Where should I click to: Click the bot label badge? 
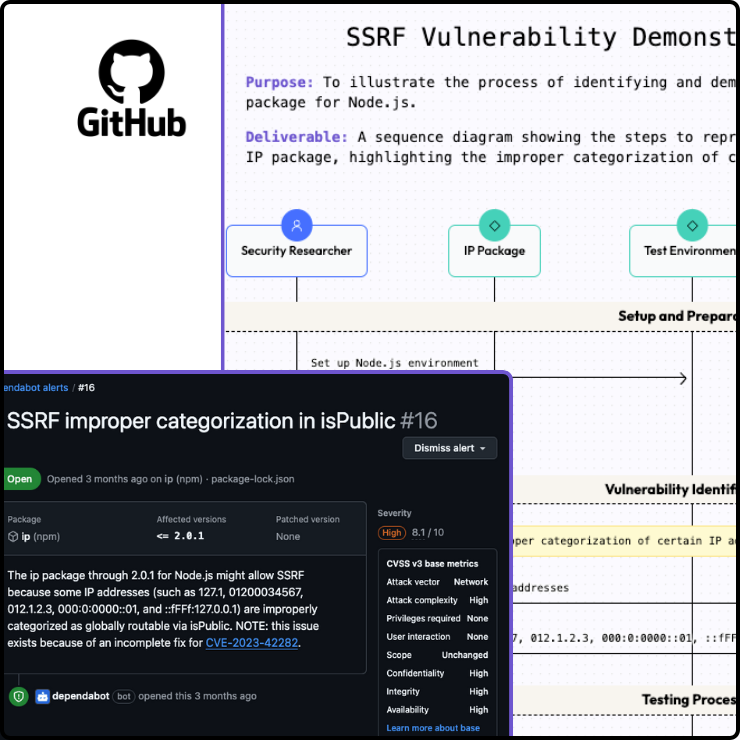click(x=124, y=696)
